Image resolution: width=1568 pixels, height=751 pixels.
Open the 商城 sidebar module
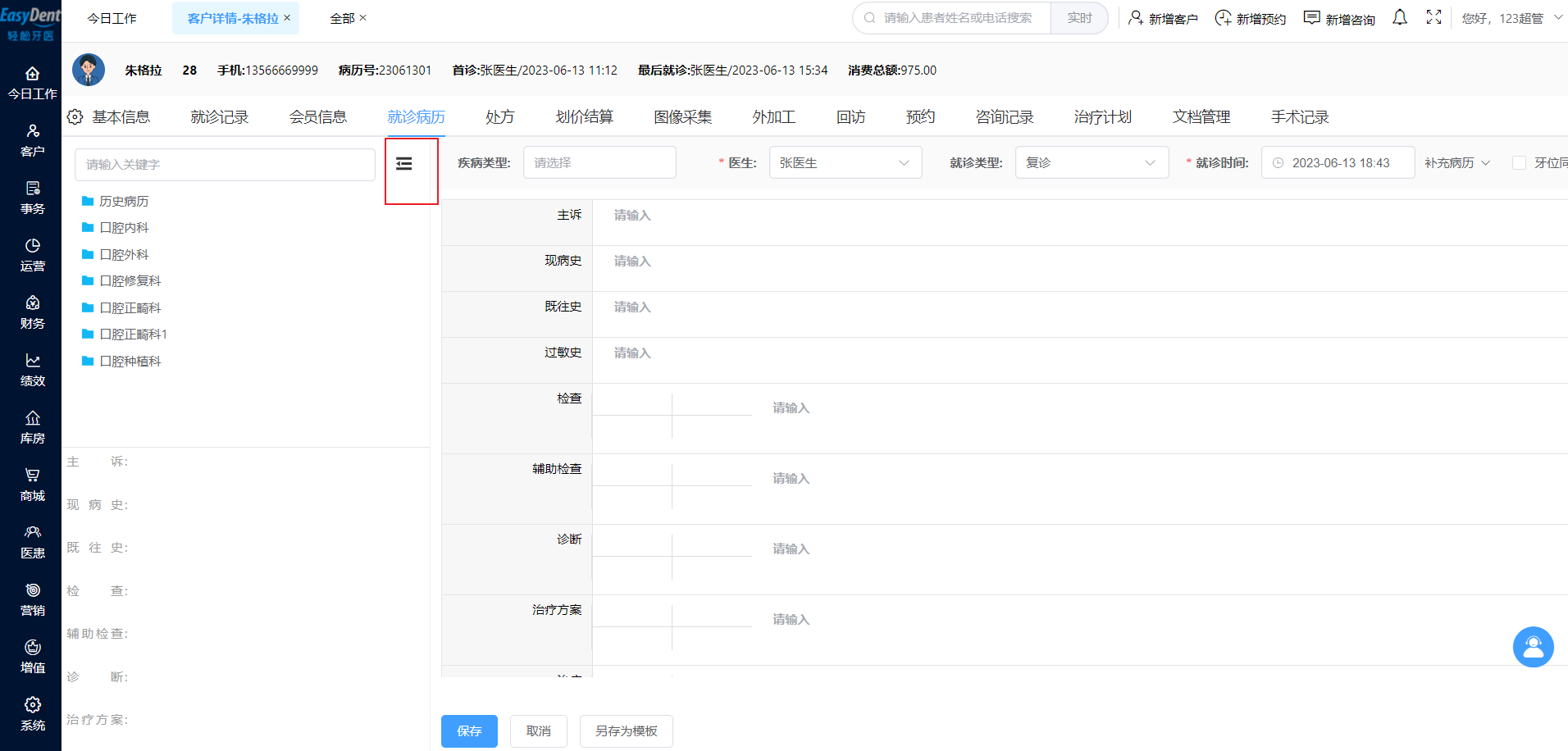(32, 485)
